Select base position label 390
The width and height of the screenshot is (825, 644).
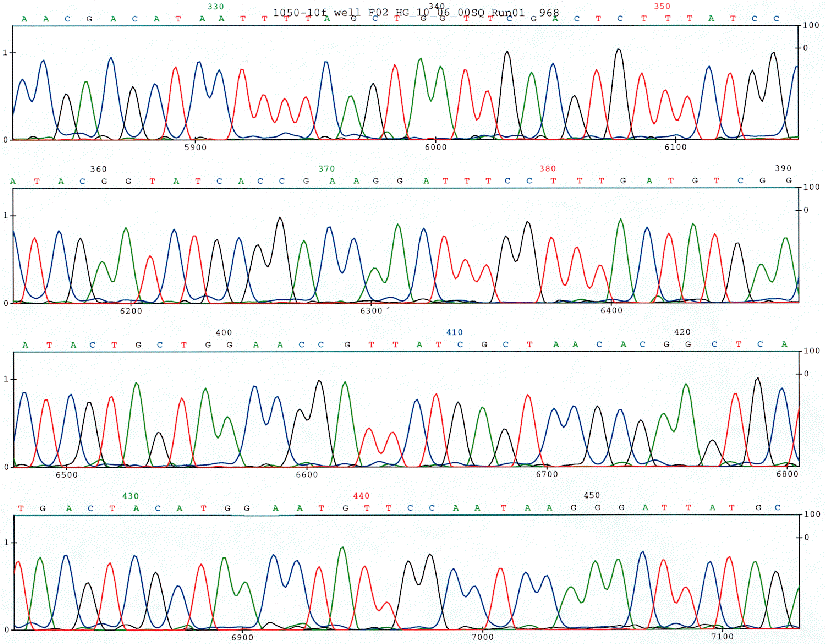[x=783, y=168]
